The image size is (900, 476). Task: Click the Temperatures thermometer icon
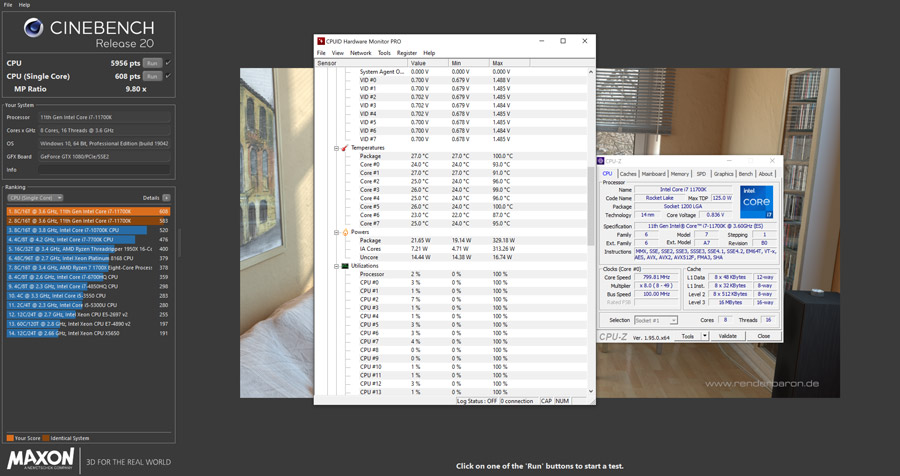point(345,148)
